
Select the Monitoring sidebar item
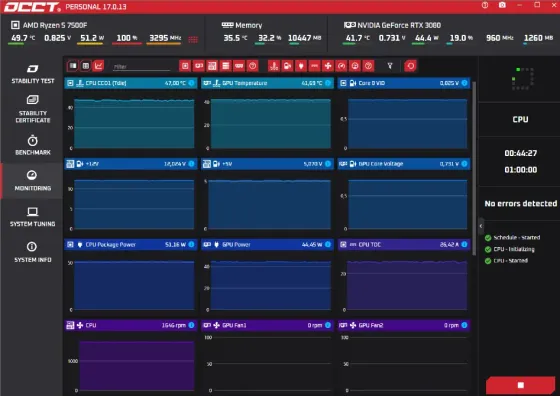[32, 181]
